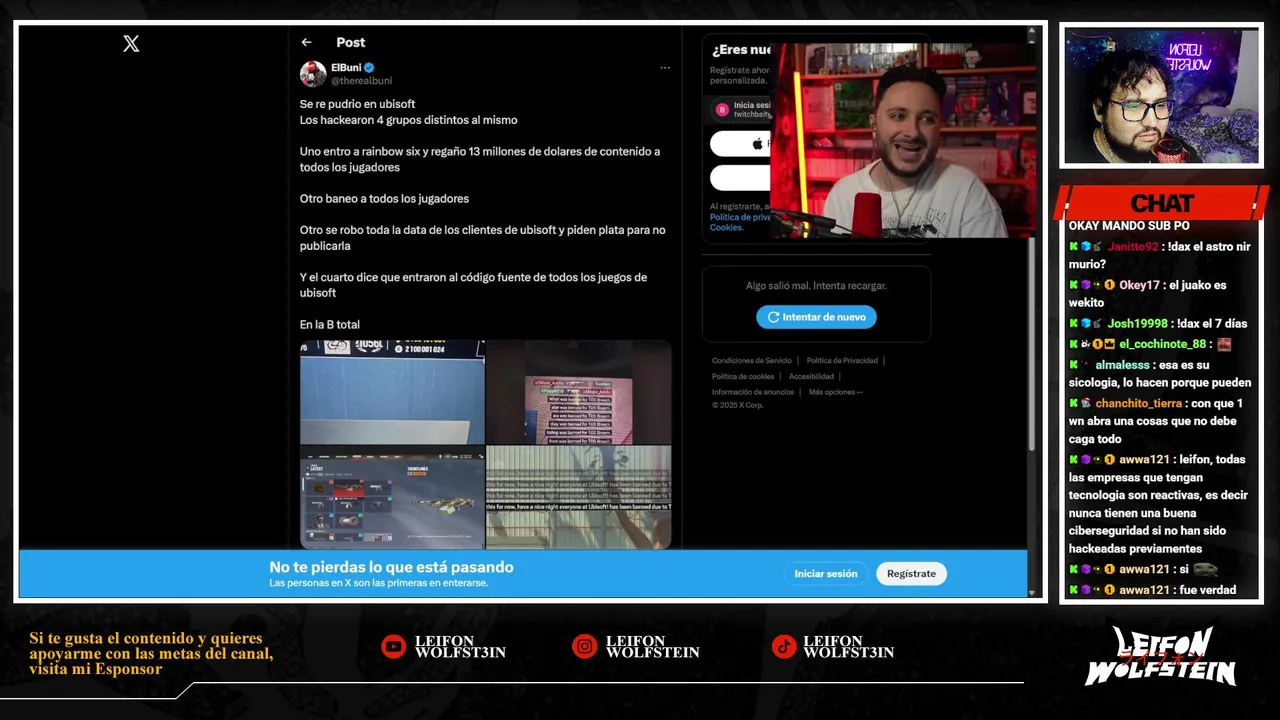Click the Inicia sesión twitchbaity account button
The width and height of the screenshot is (1280, 720).
[741, 109]
